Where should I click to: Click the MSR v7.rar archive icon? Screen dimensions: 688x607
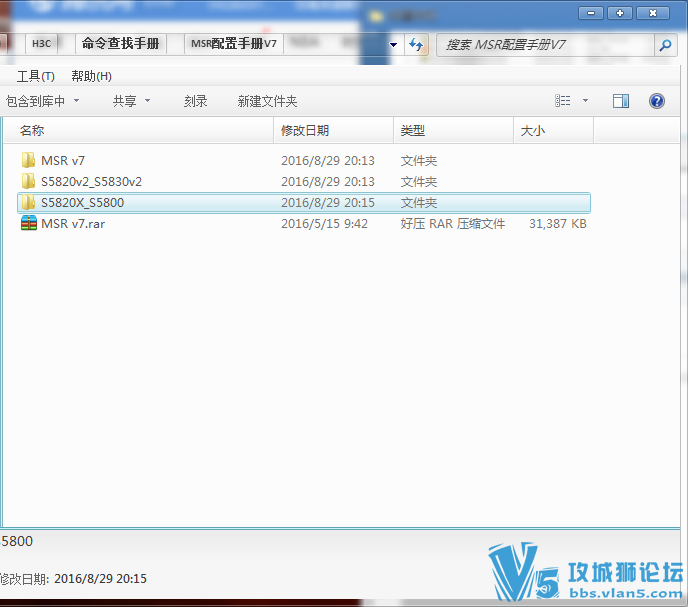pos(29,223)
